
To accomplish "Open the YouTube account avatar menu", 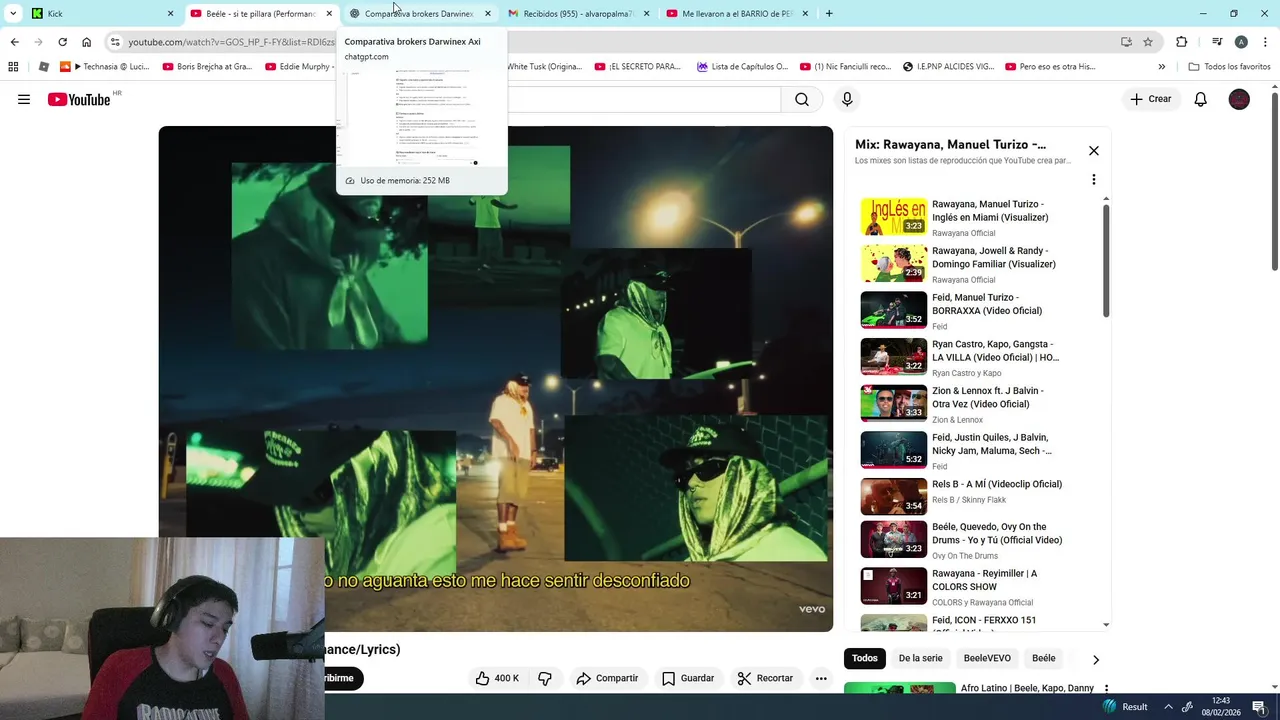I will click(x=1239, y=99).
